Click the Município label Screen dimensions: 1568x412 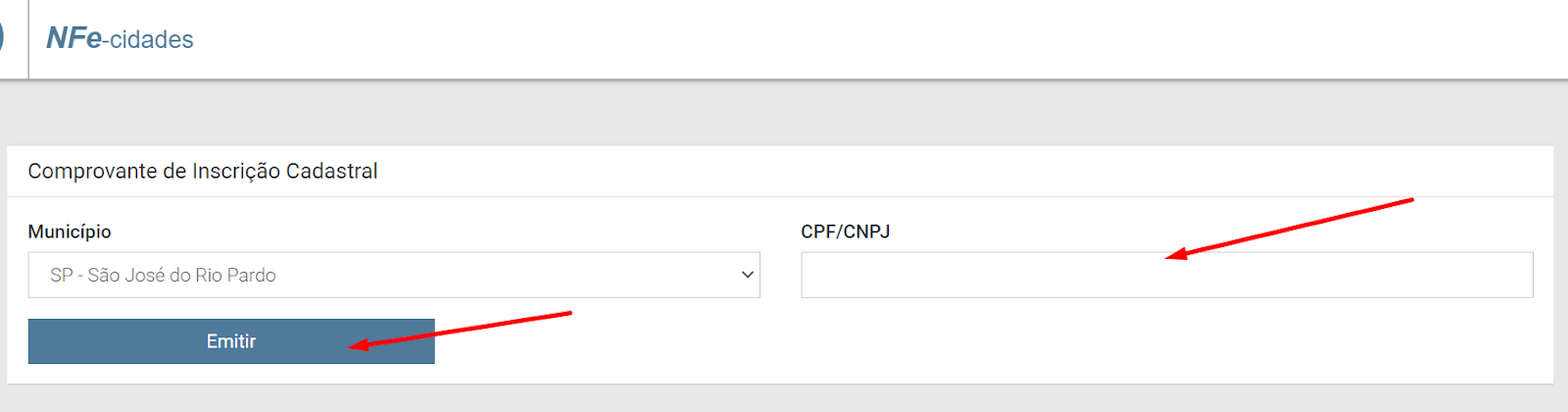70,232
